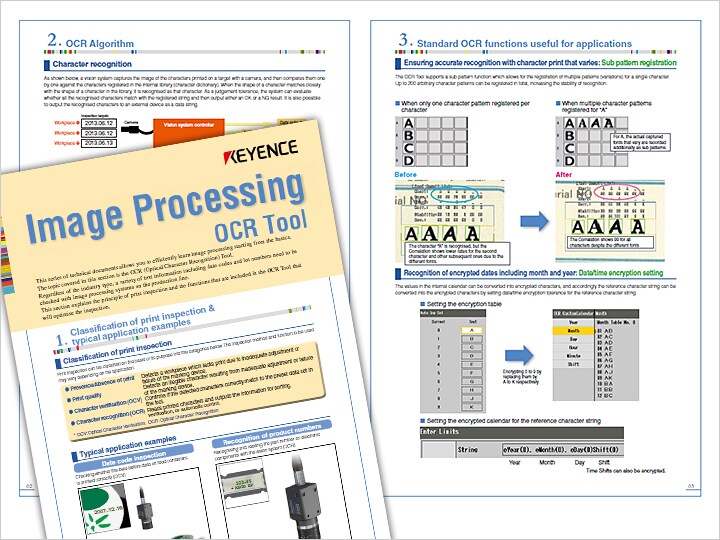Click the KEYENCE logo on the cover page
This screenshot has width=720, height=540.
[x=260, y=151]
